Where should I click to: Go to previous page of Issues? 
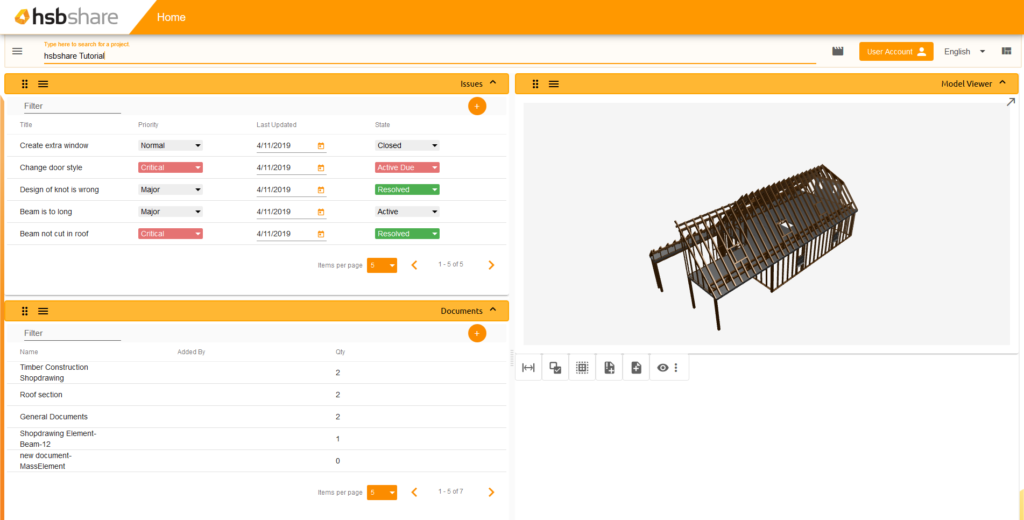click(414, 265)
